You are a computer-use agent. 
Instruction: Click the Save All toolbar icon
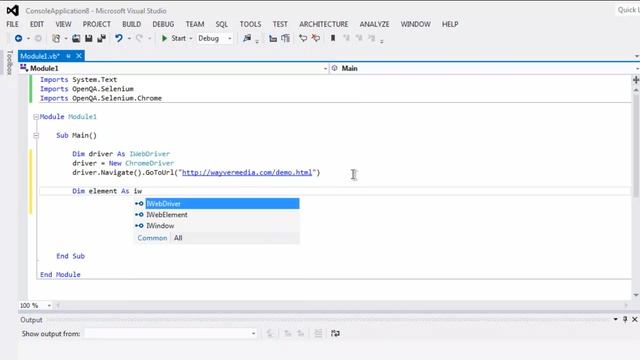tap(101, 38)
